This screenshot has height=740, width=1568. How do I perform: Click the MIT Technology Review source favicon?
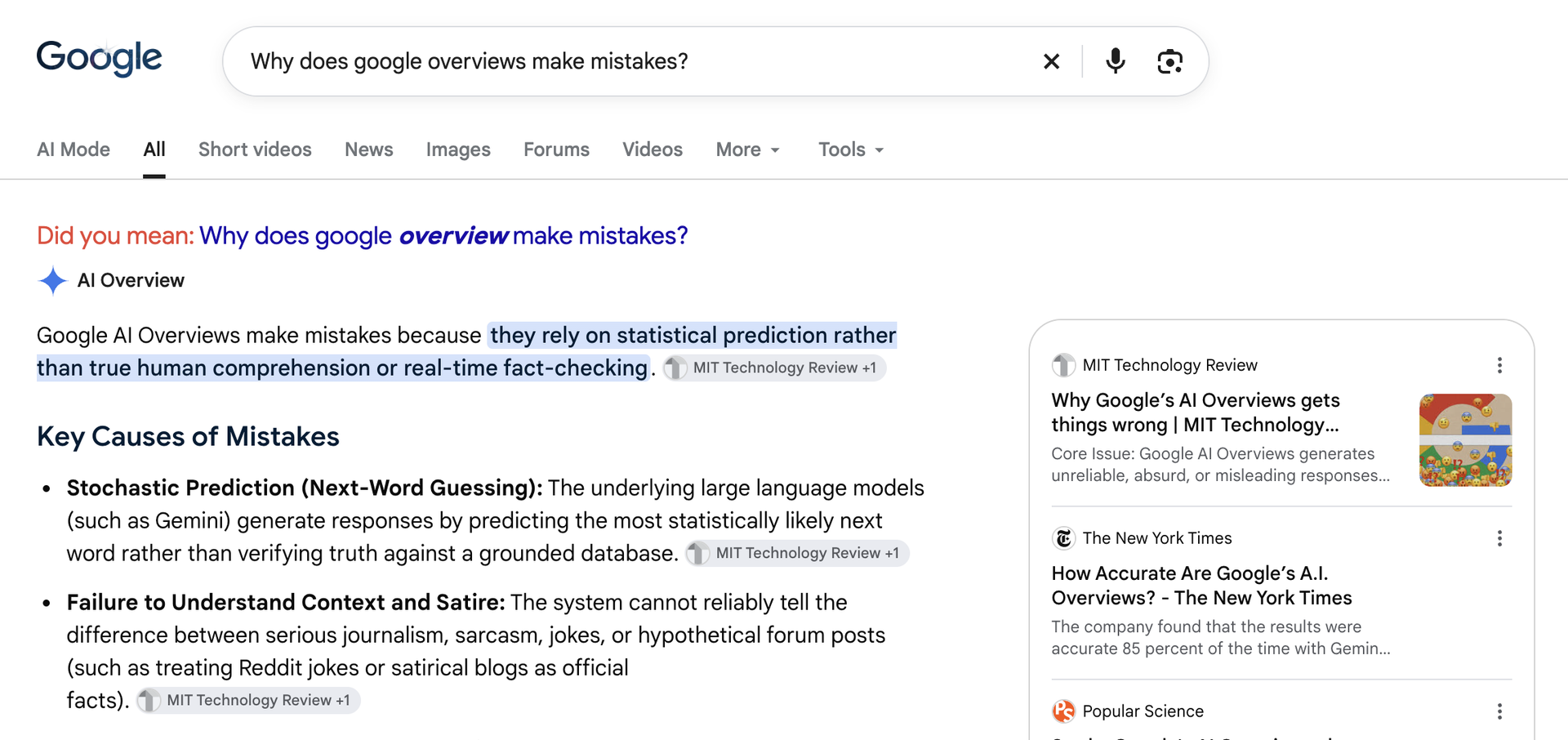(x=1063, y=365)
